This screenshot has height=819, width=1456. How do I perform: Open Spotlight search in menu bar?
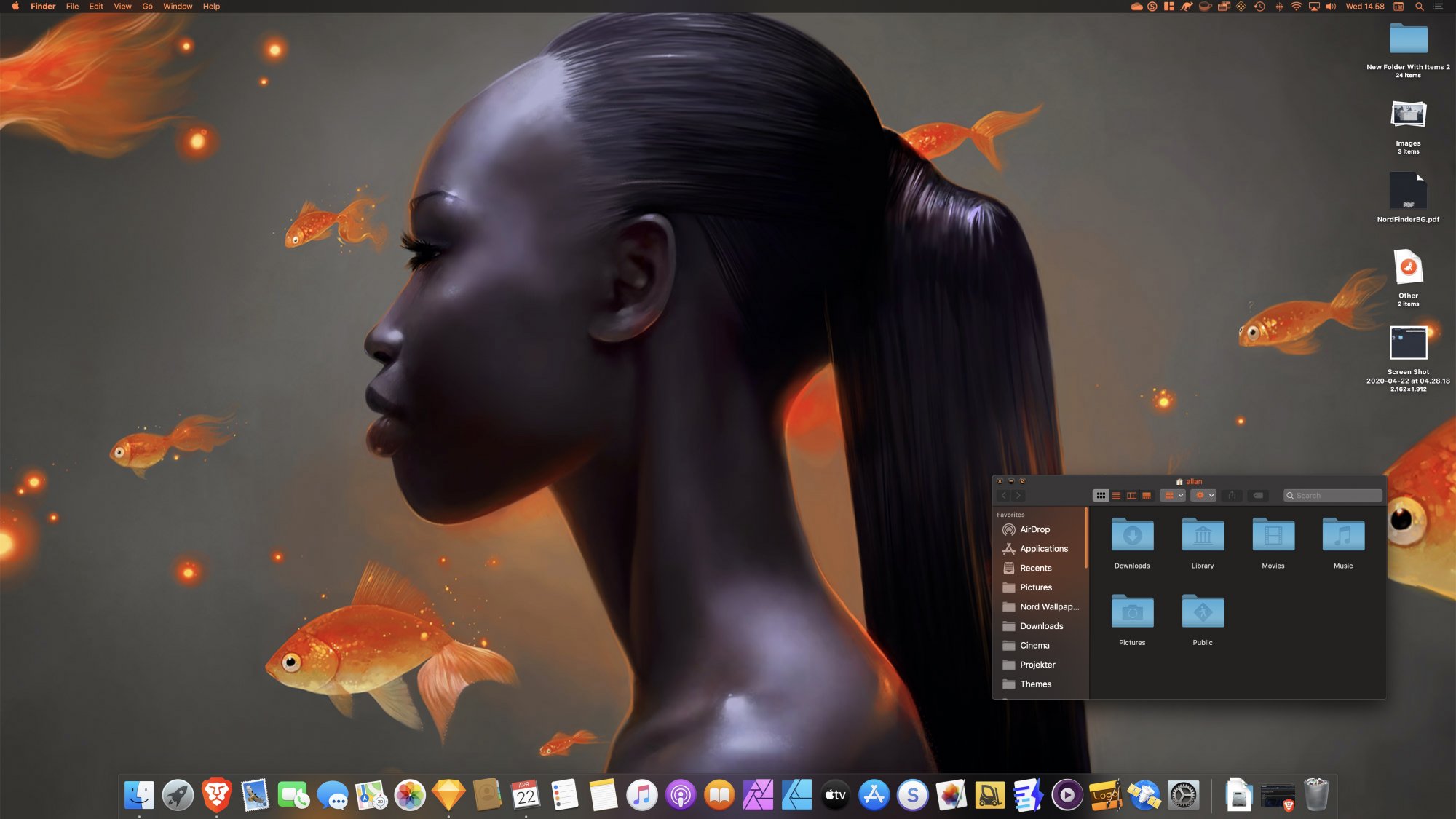(1419, 7)
